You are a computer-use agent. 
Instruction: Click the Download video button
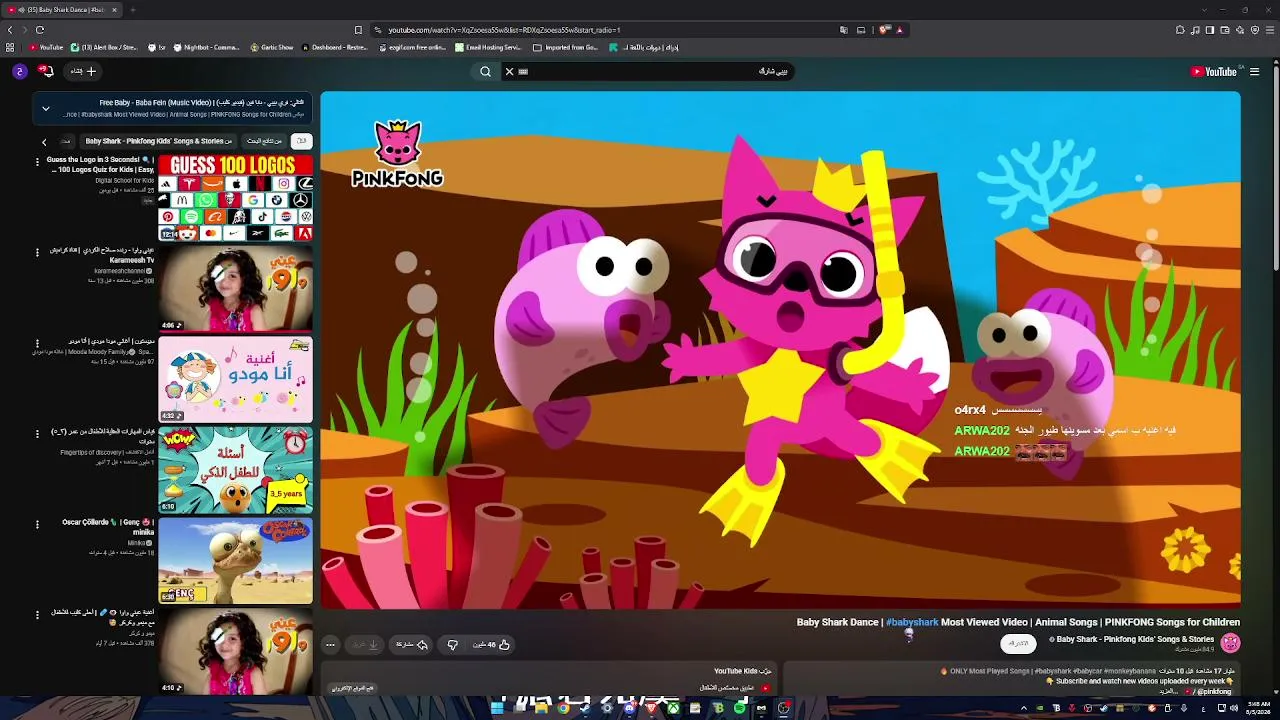pyautogui.click(x=366, y=645)
